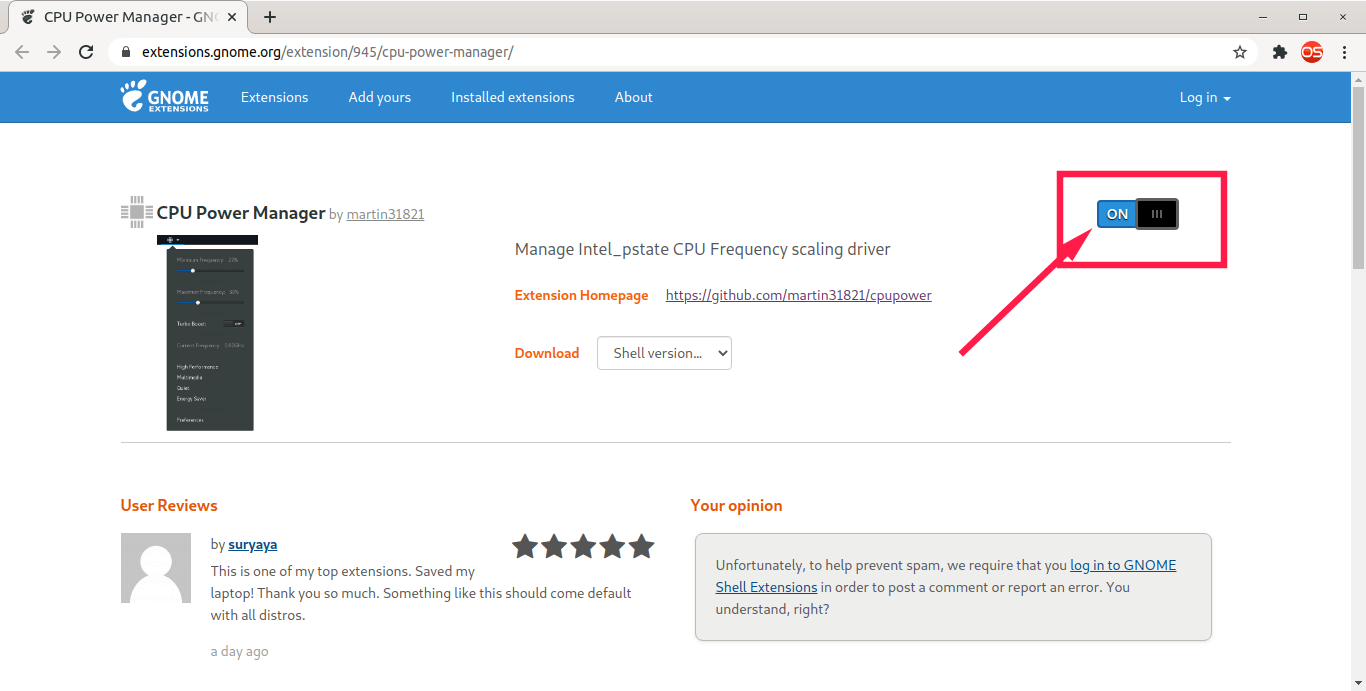1366x691 pixels.
Task: Open the Log in dropdown
Action: [x=1204, y=97]
